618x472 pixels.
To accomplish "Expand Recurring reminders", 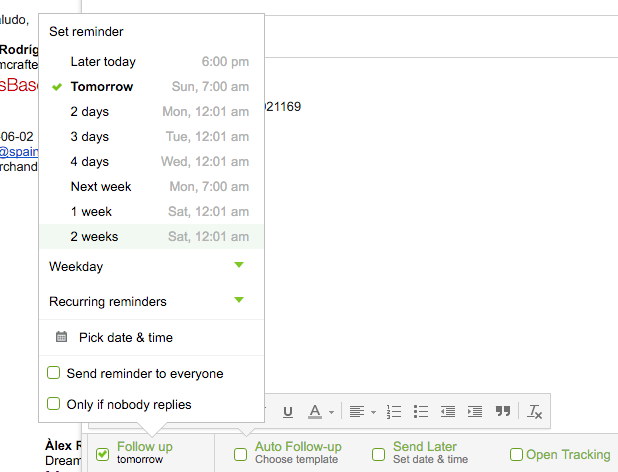I will (x=238, y=300).
